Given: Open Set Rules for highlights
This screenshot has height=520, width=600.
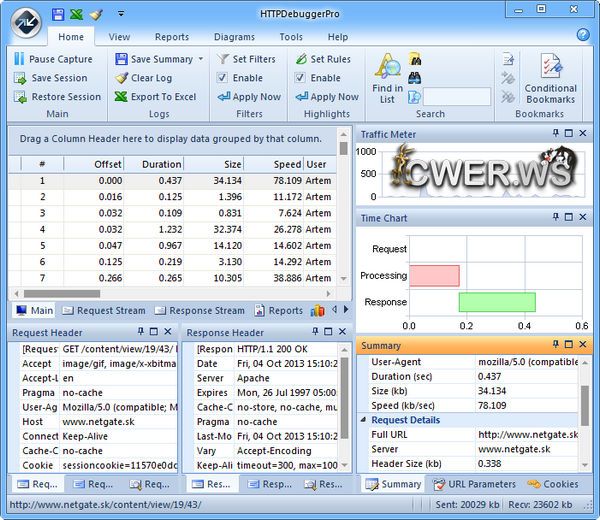Looking at the screenshot, I should tap(323, 59).
